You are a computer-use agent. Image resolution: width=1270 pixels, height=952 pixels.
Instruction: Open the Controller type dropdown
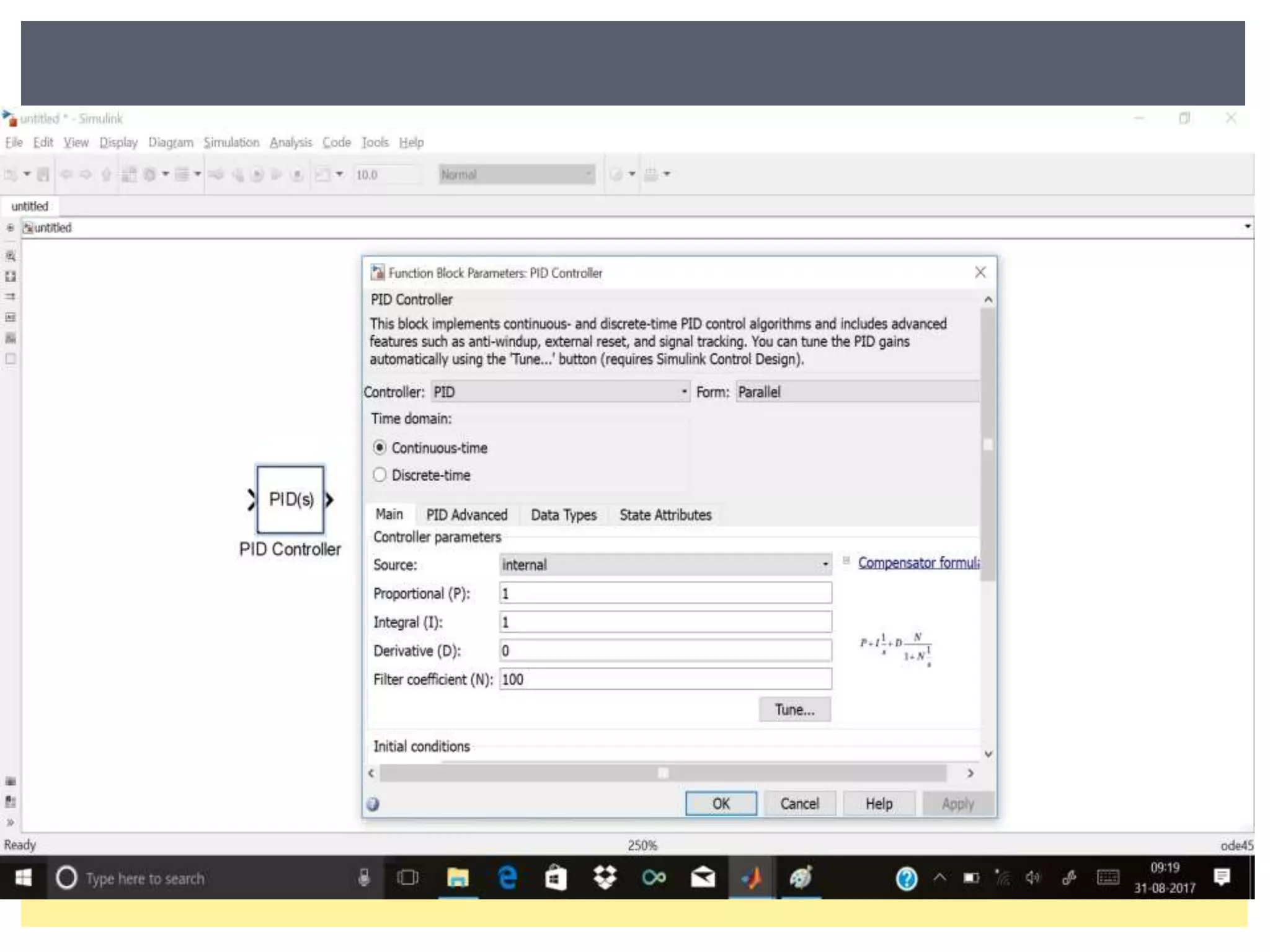pos(560,392)
